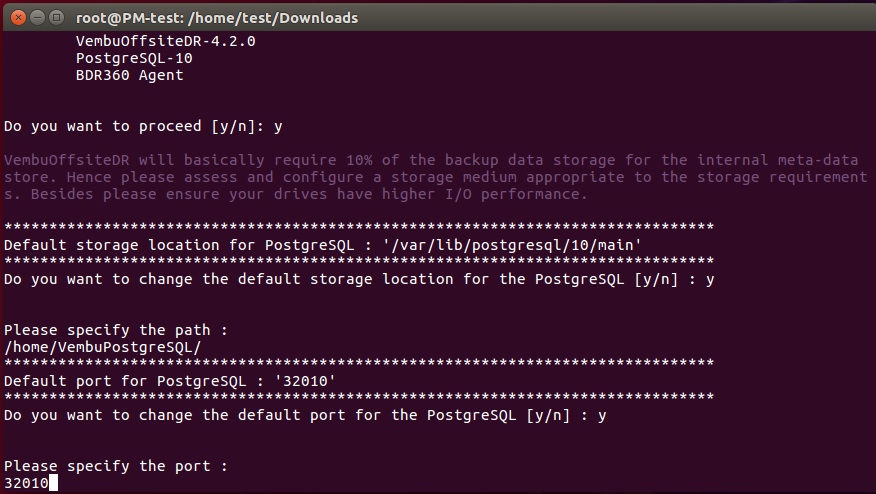The width and height of the screenshot is (876, 494).
Task: Click the default path '/var/lib/postgresql/10/main'
Action: coord(512,245)
